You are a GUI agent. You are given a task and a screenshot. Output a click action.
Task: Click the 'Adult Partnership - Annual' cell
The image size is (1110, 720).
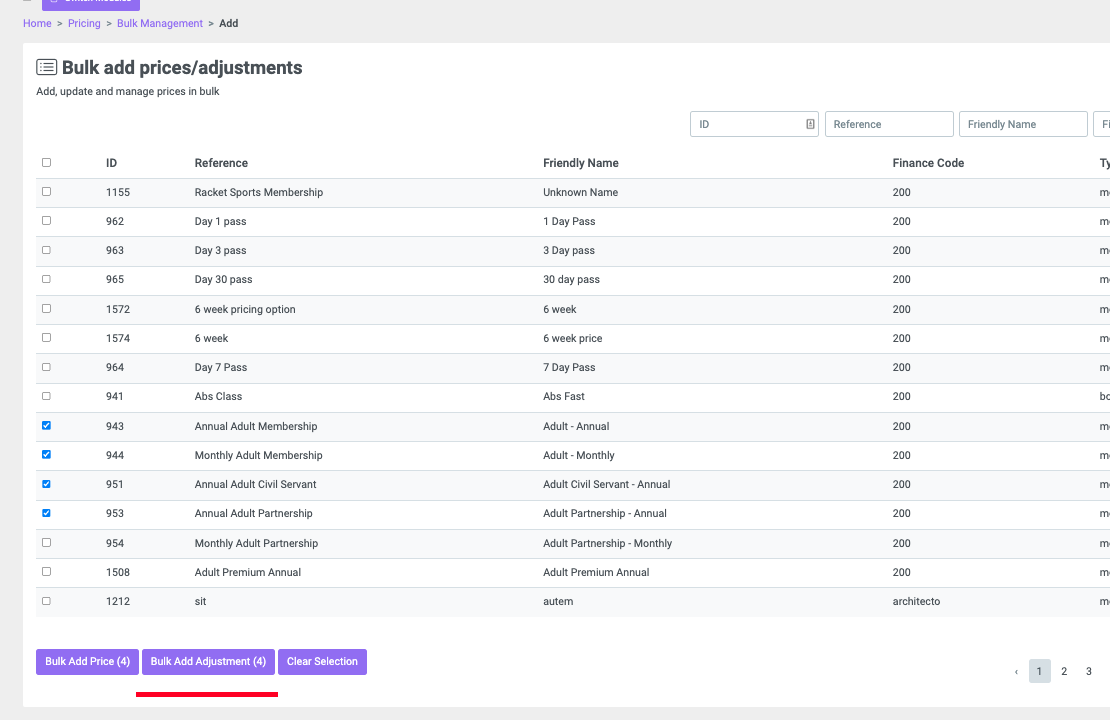click(605, 513)
